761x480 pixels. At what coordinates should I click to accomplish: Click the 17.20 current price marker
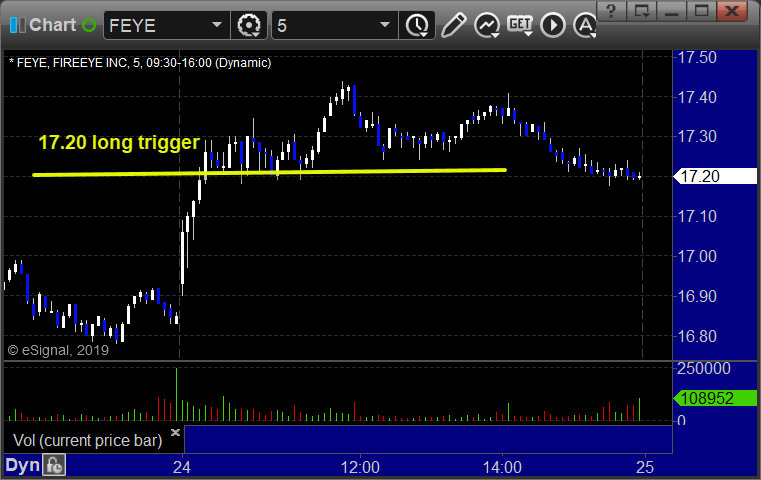click(x=715, y=176)
